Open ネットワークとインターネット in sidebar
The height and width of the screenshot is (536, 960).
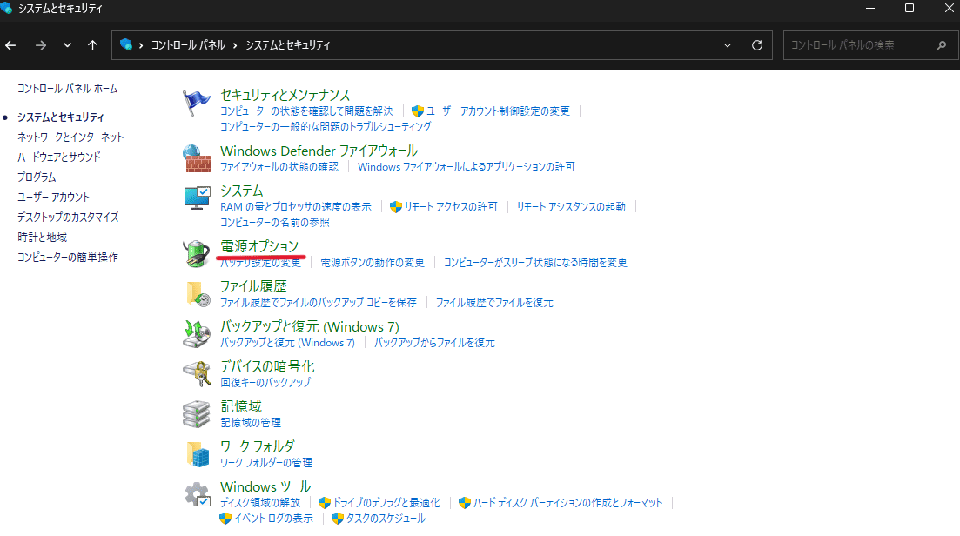click(70, 137)
